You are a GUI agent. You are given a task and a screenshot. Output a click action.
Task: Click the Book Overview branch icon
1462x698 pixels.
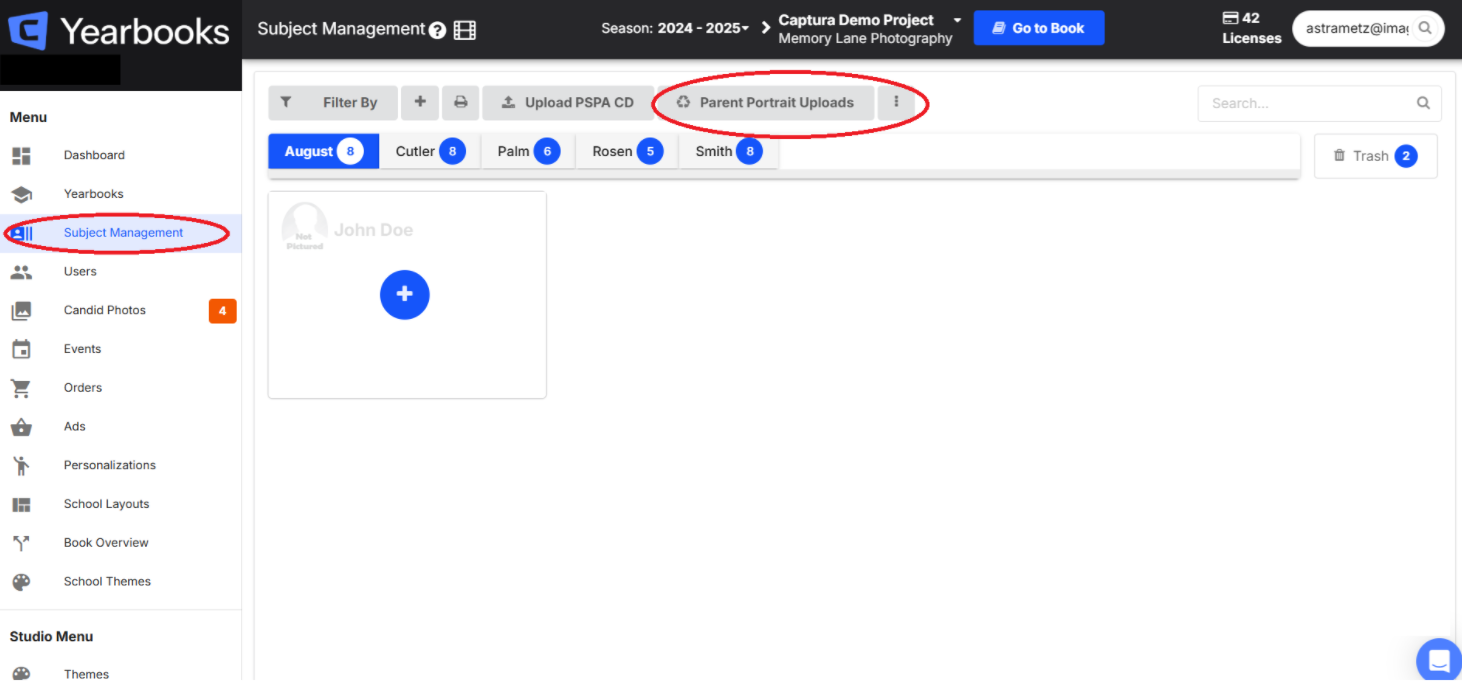[x=21, y=543]
